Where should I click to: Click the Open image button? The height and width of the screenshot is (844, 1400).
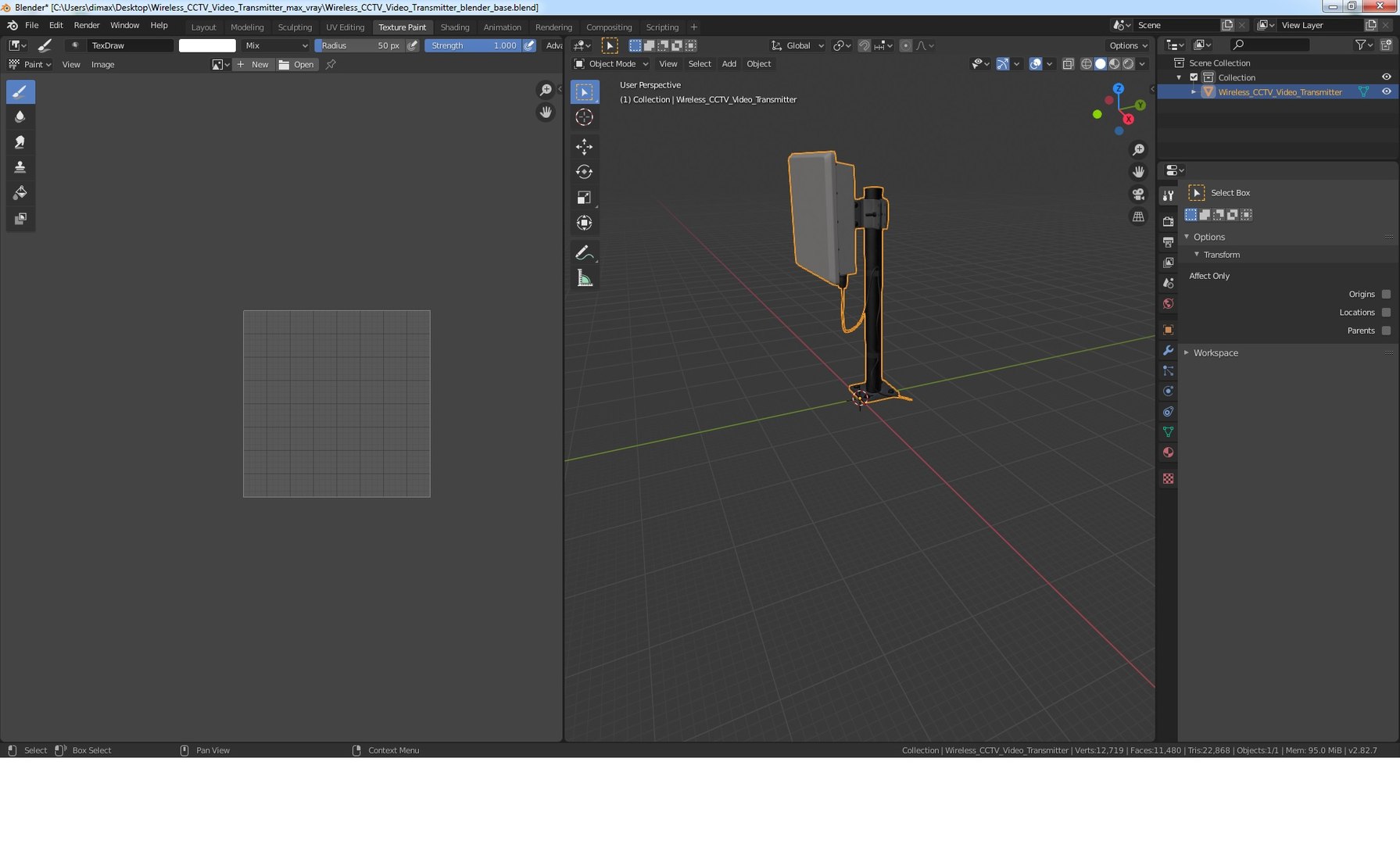pos(296,65)
